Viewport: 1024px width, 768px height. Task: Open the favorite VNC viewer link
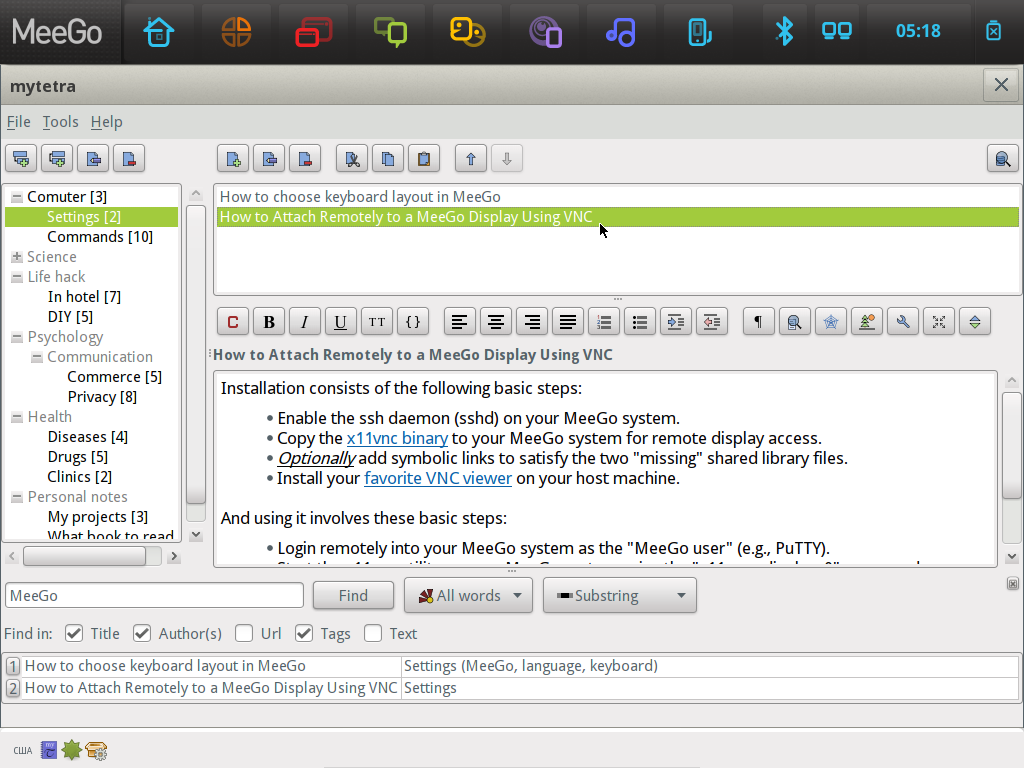[x=438, y=479]
